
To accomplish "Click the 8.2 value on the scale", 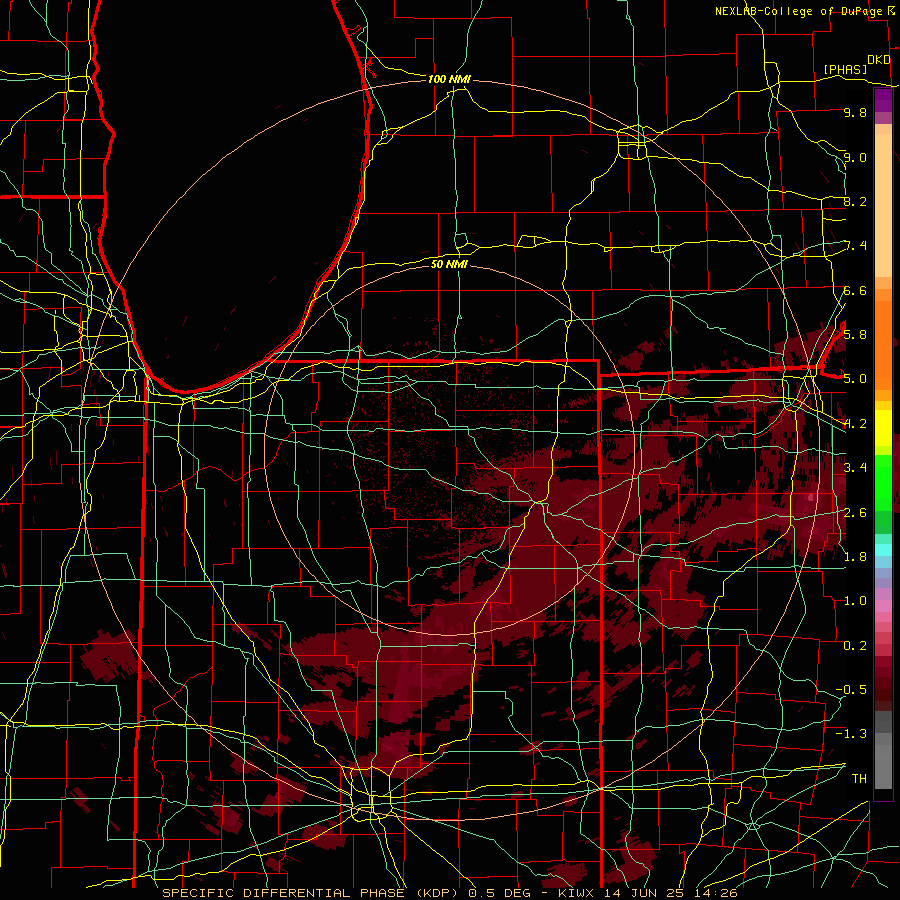I will click(x=855, y=201).
